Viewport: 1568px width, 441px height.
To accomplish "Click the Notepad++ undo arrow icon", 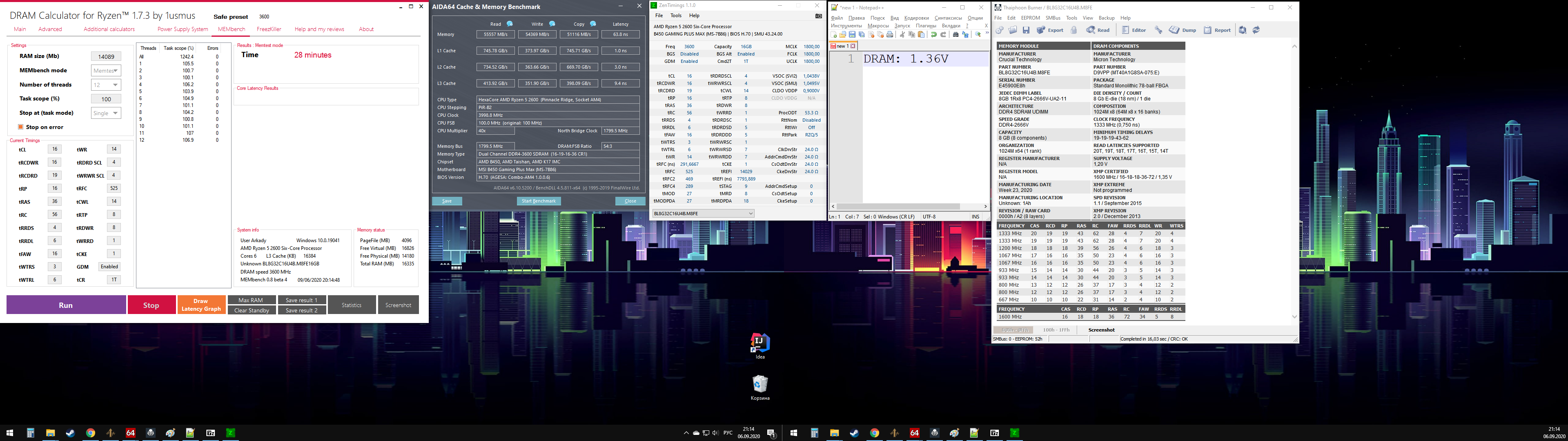I will 933,35.
